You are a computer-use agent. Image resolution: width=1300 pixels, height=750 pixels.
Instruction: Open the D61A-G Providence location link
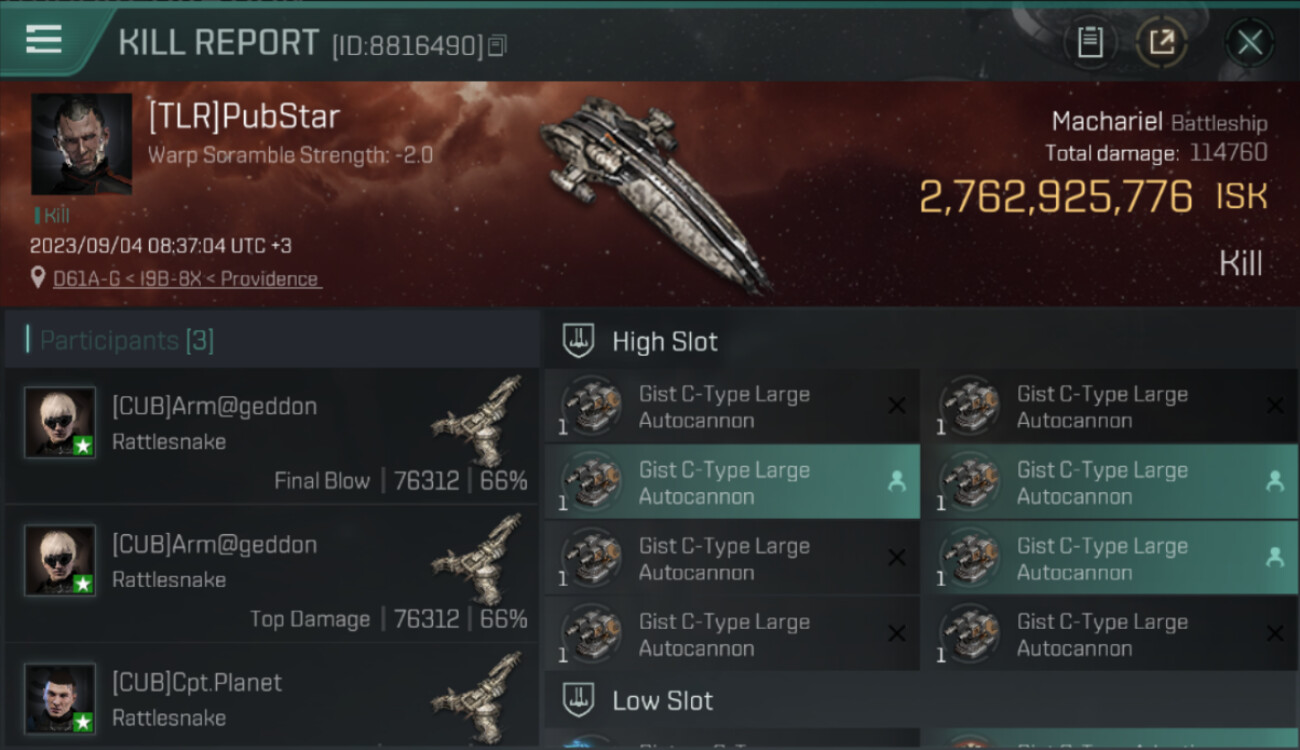[x=186, y=279]
